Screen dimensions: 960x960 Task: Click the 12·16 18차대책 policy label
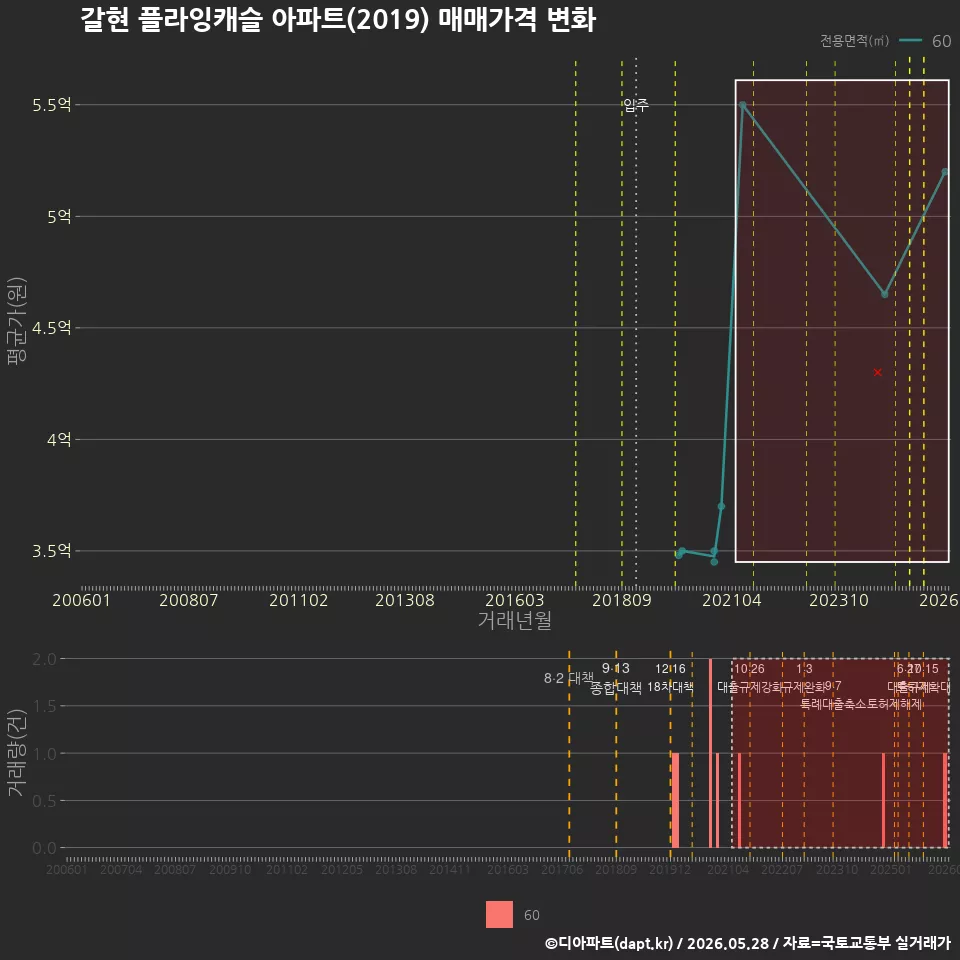point(670,678)
